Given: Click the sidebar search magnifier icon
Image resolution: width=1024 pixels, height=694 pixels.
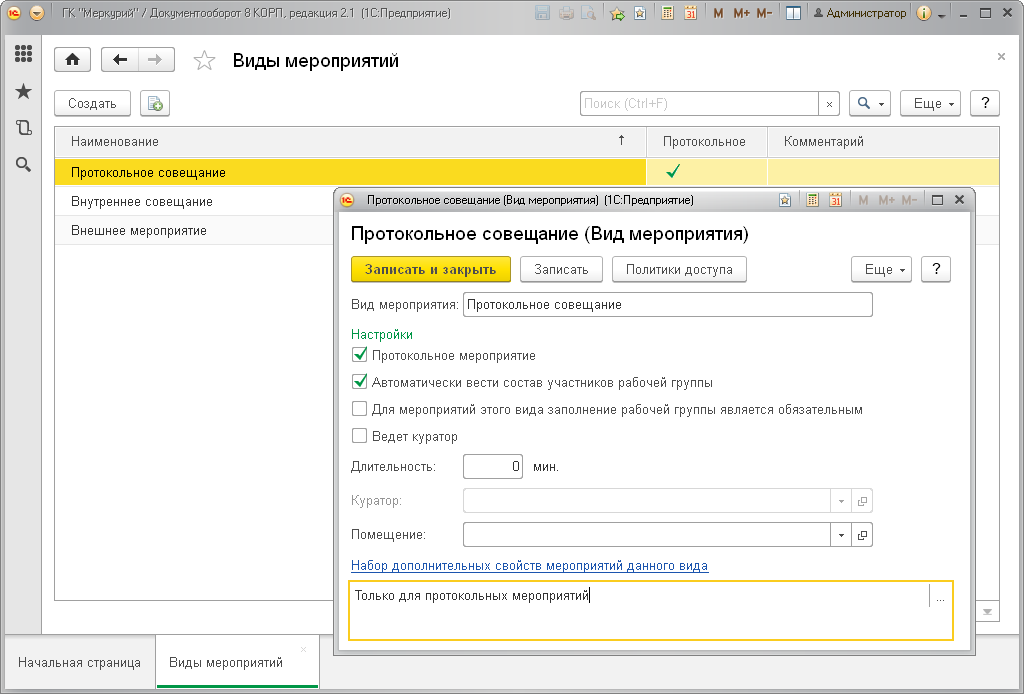Looking at the screenshot, I should [x=24, y=165].
